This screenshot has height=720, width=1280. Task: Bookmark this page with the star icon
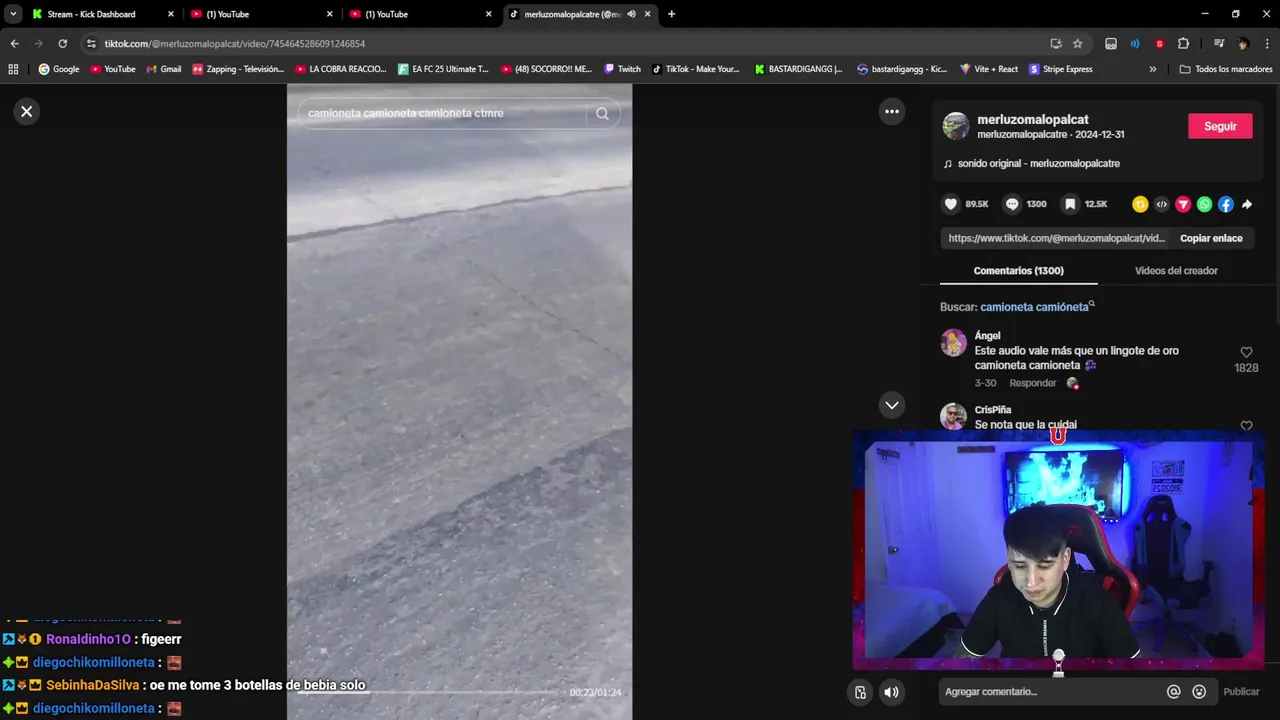click(x=1077, y=44)
